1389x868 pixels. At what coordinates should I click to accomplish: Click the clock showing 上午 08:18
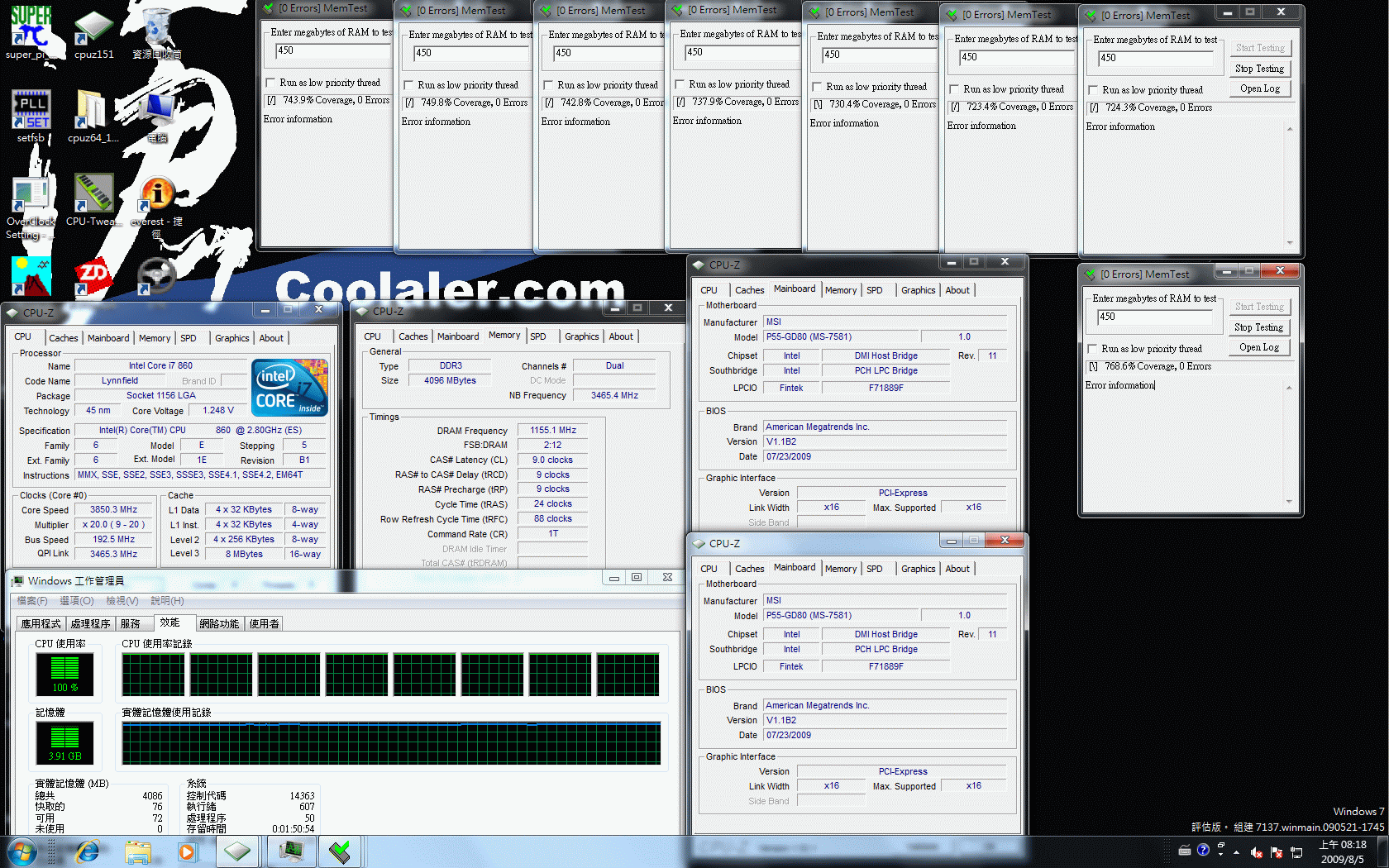[x=1343, y=851]
